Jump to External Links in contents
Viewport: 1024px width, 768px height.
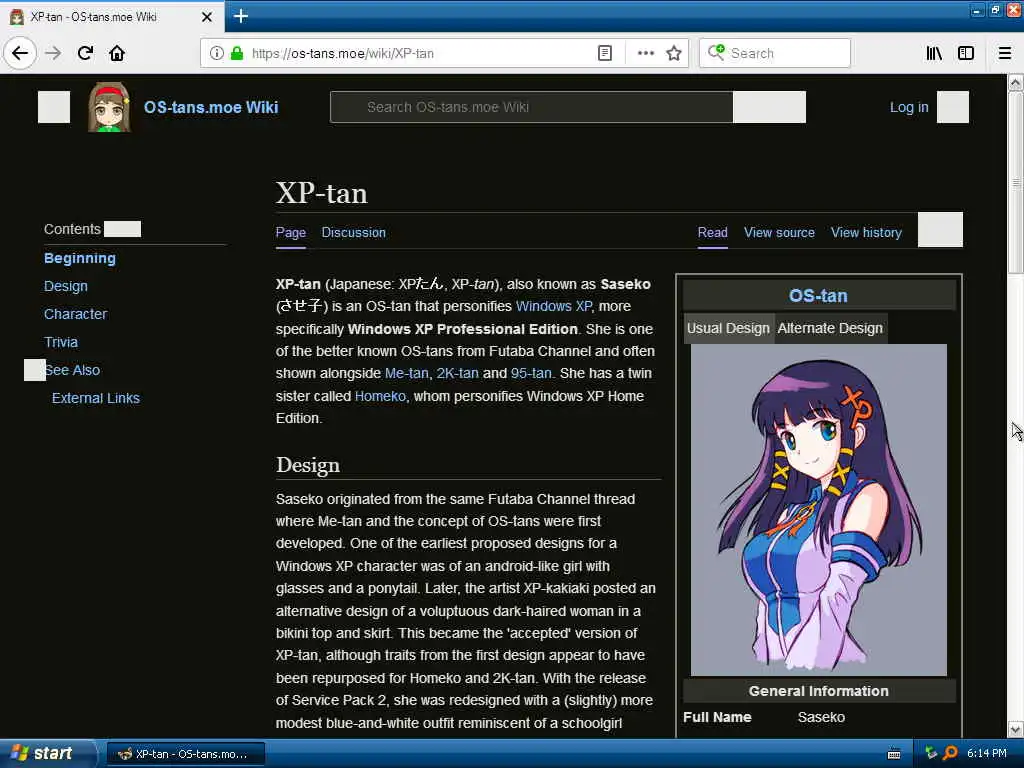pos(95,398)
